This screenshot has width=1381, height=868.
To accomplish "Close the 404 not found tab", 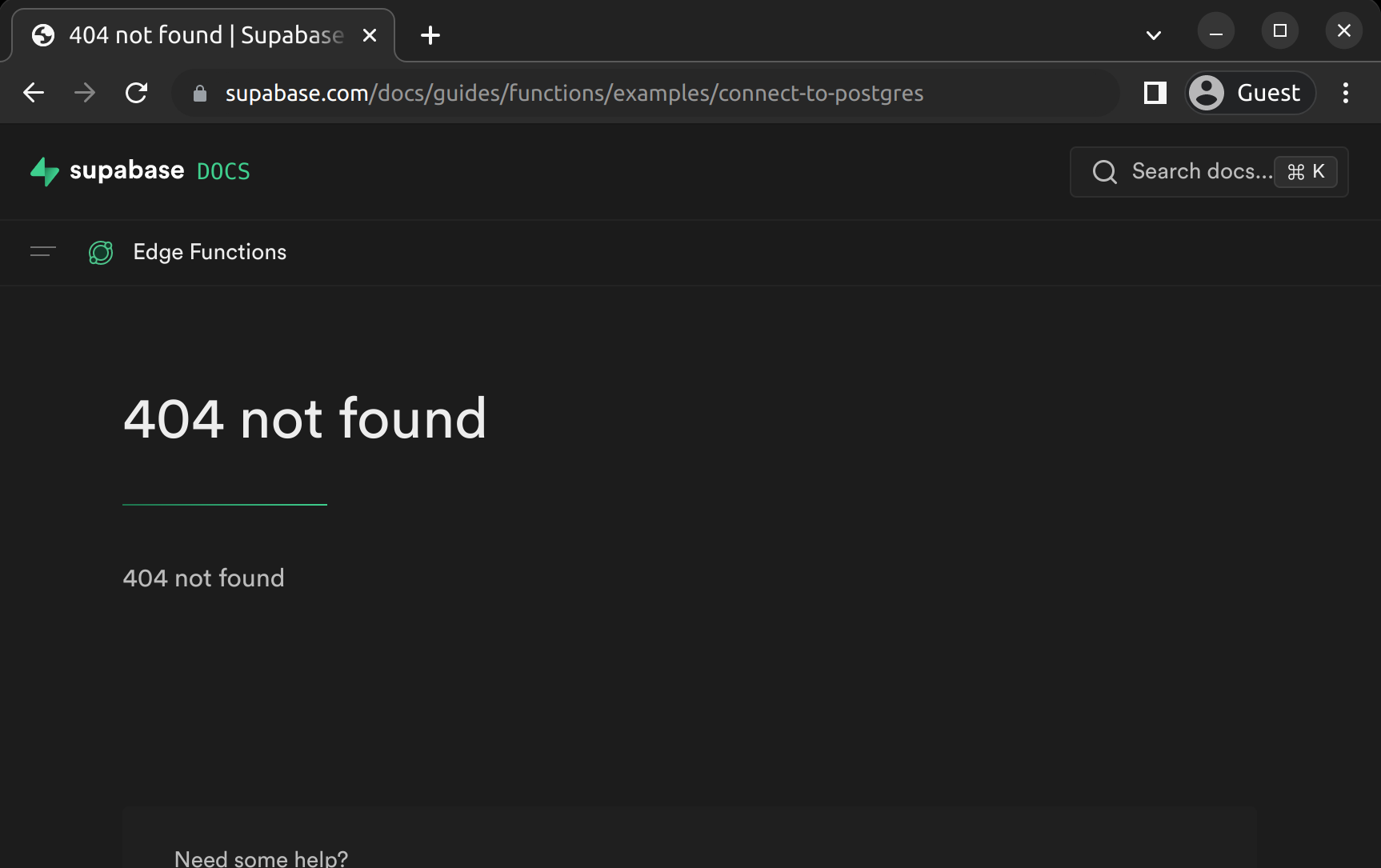I will point(370,35).
